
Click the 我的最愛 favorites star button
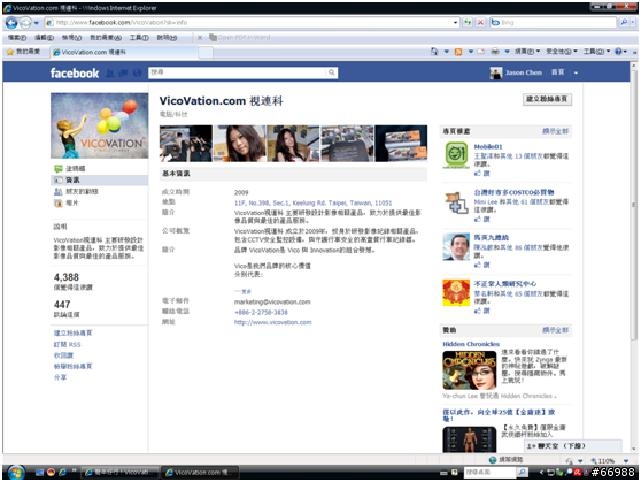click(x=23, y=51)
